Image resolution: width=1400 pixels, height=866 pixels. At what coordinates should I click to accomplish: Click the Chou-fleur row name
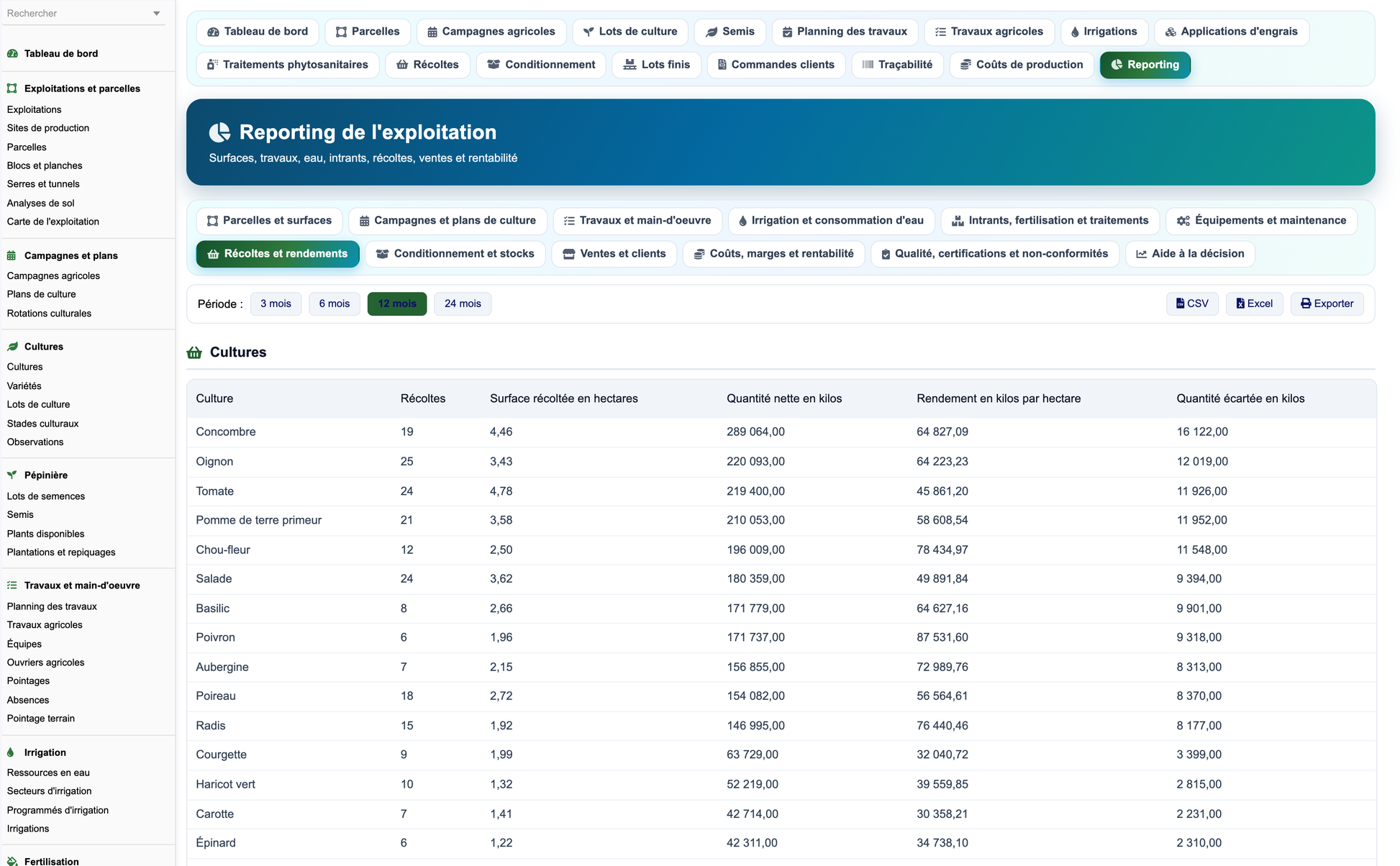coord(223,550)
